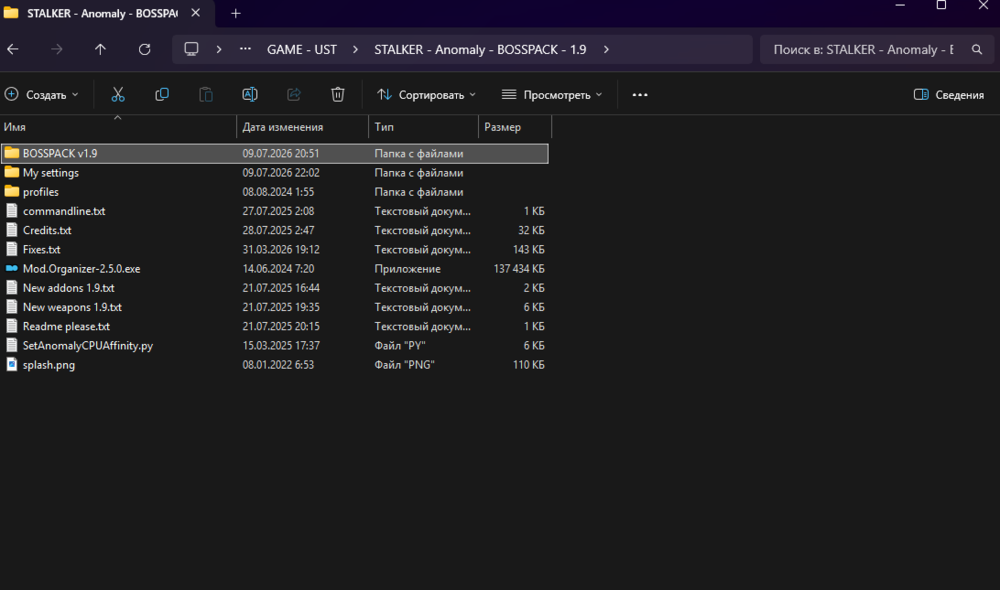Expand chevron after GAME - UST
This screenshot has width=1000, height=590.
pyautogui.click(x=355, y=49)
